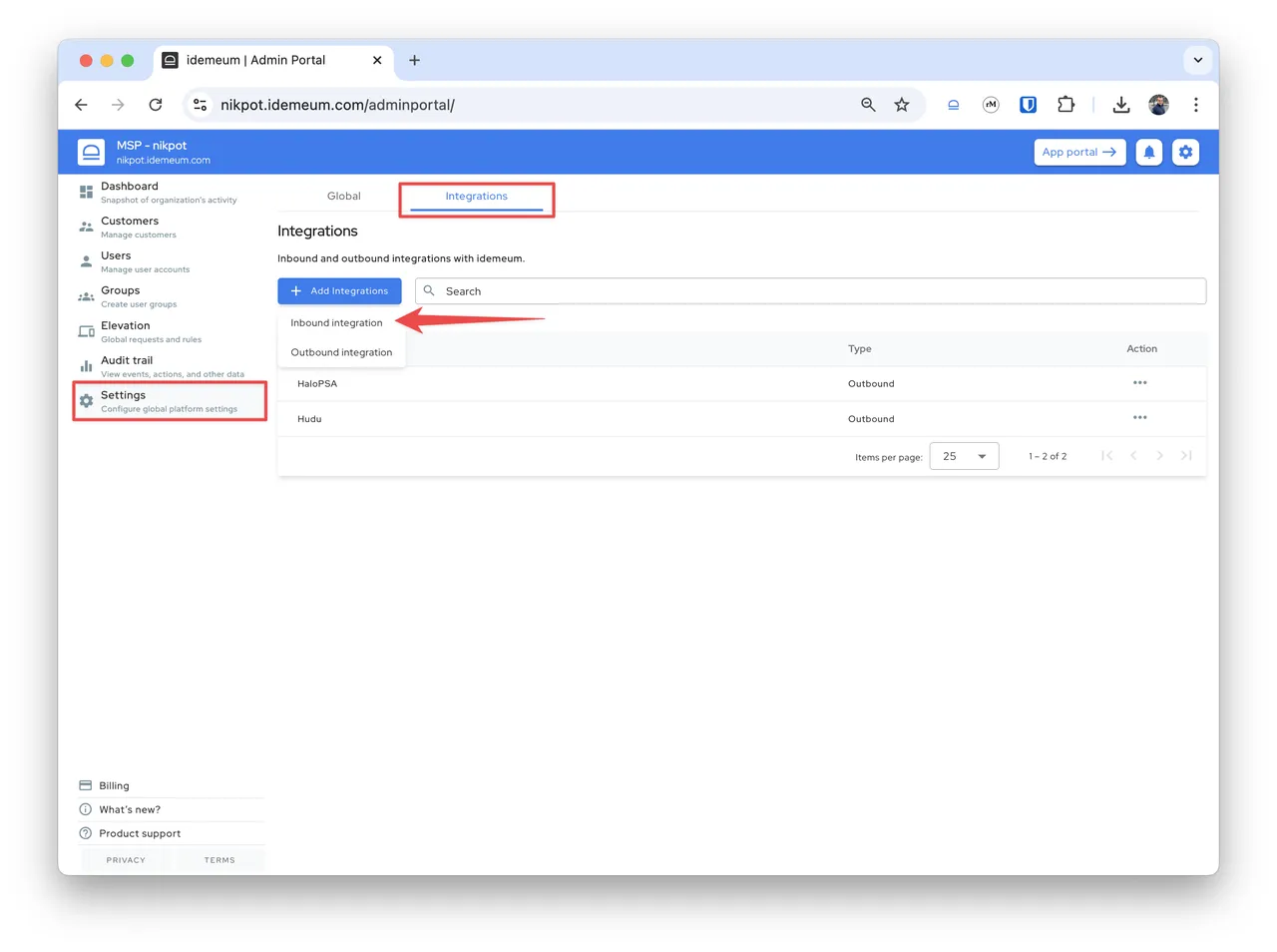Jump to first page of results
The height and width of the screenshot is (952, 1277).
click(1106, 456)
